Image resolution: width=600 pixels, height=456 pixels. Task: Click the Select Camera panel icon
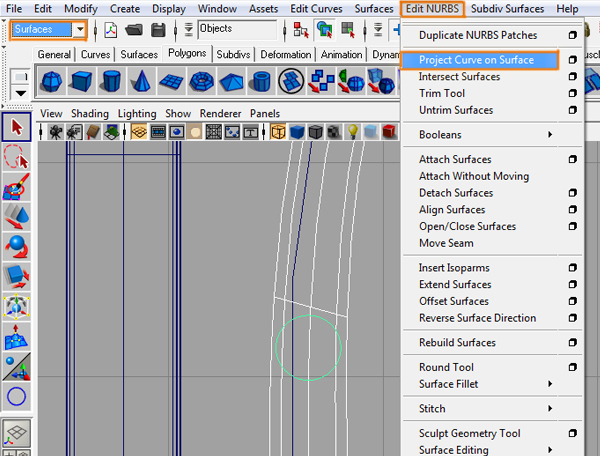(56, 132)
